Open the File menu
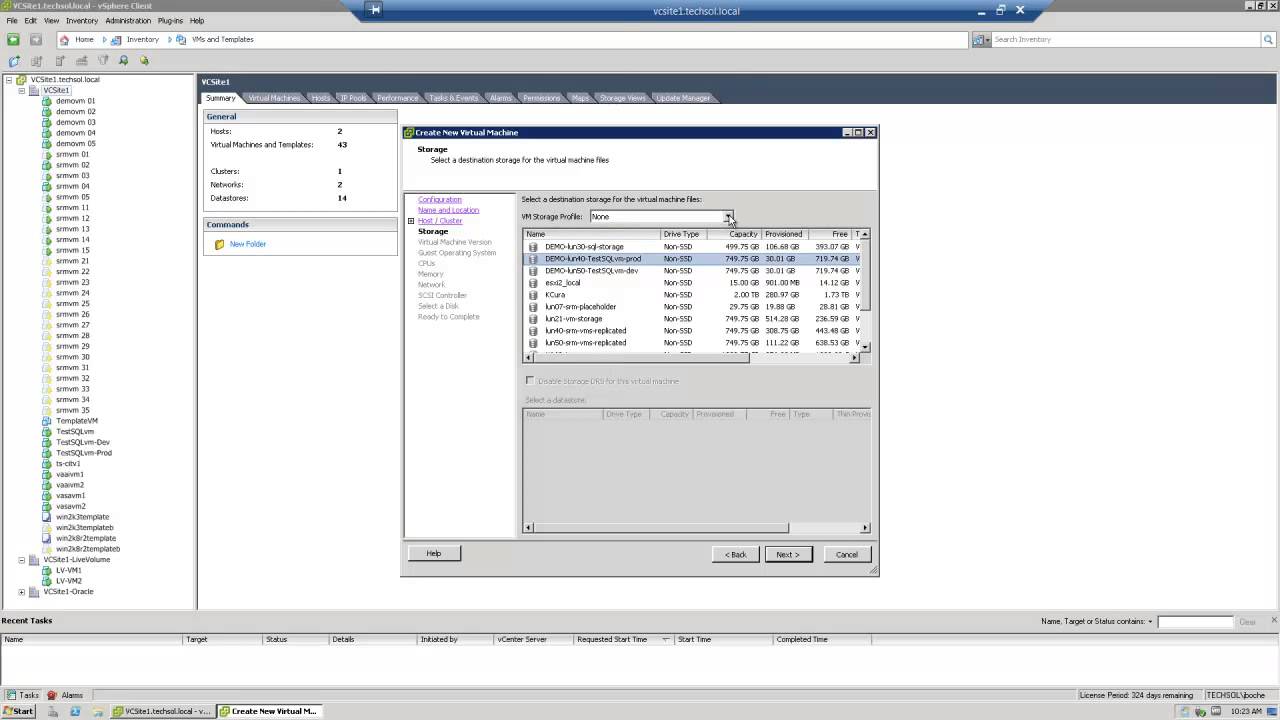The image size is (1280, 720). pos(12,20)
